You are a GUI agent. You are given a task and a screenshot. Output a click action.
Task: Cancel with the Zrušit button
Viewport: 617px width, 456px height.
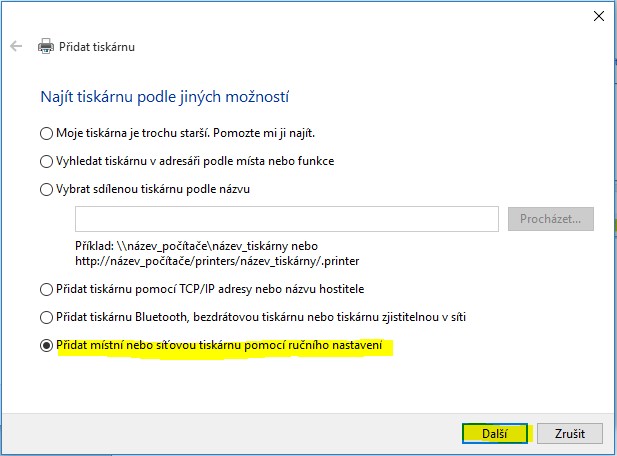point(569,434)
